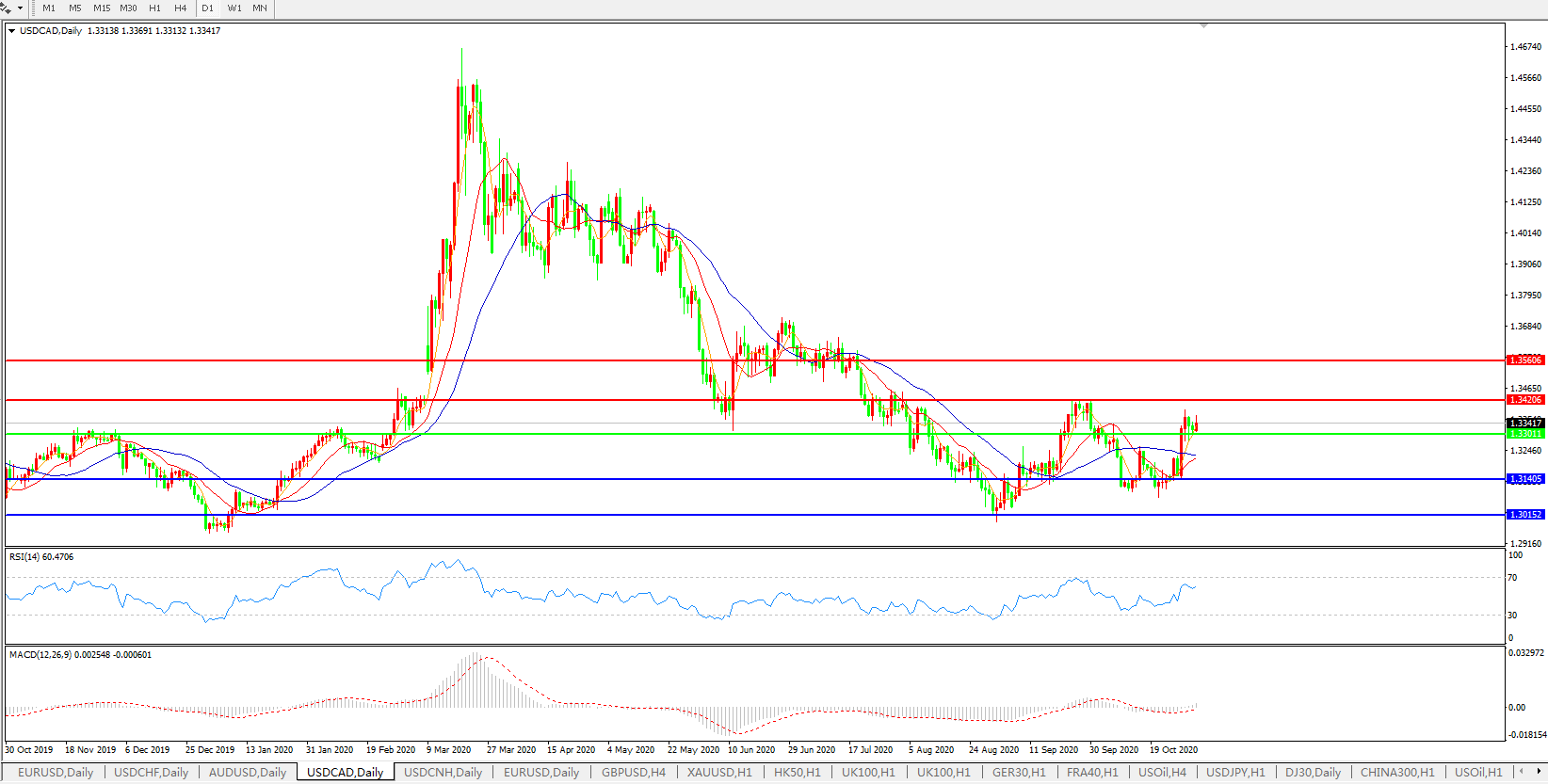Image resolution: width=1548 pixels, height=784 pixels.
Task: Choose the M30 timeframe
Action: [128, 8]
